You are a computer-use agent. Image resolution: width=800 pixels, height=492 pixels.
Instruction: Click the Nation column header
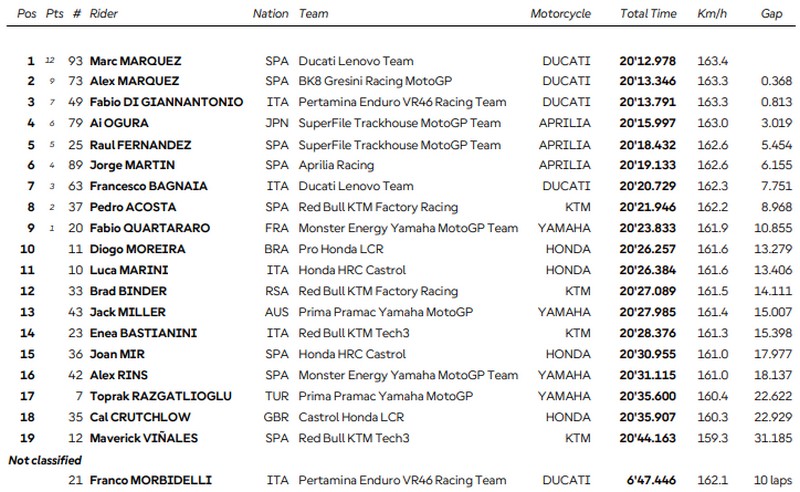270,14
